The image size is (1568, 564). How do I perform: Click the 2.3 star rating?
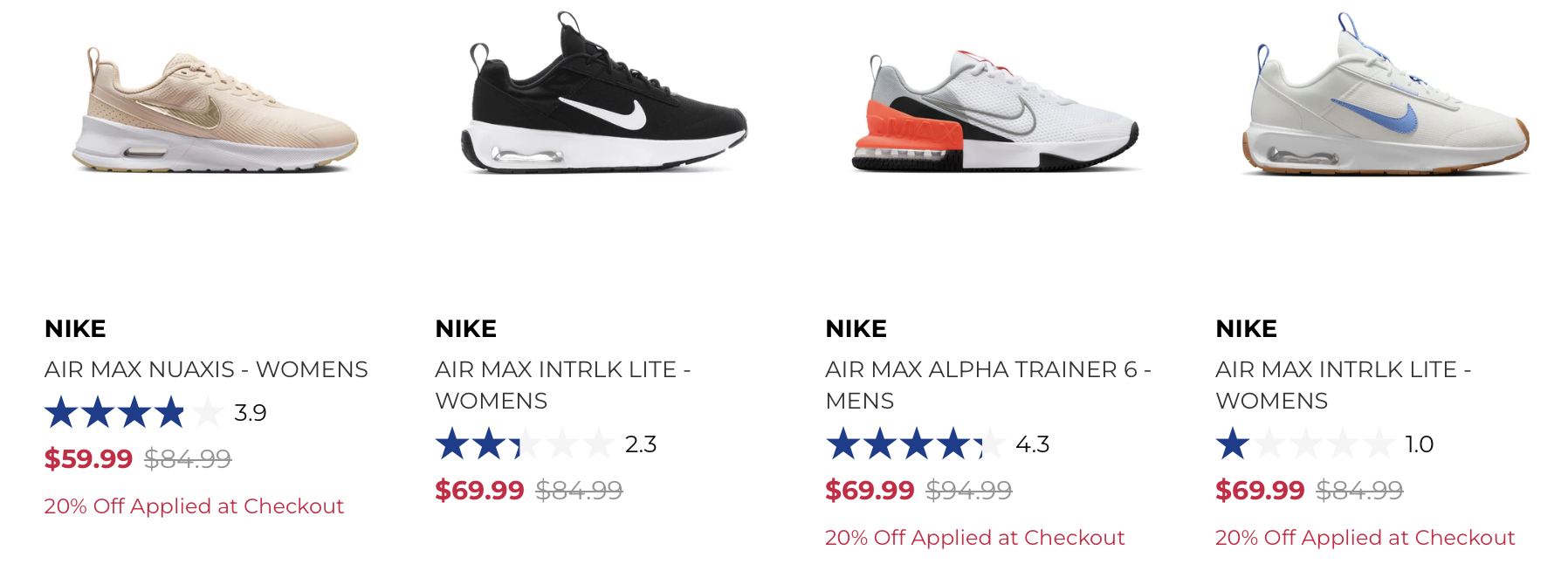tap(546, 444)
